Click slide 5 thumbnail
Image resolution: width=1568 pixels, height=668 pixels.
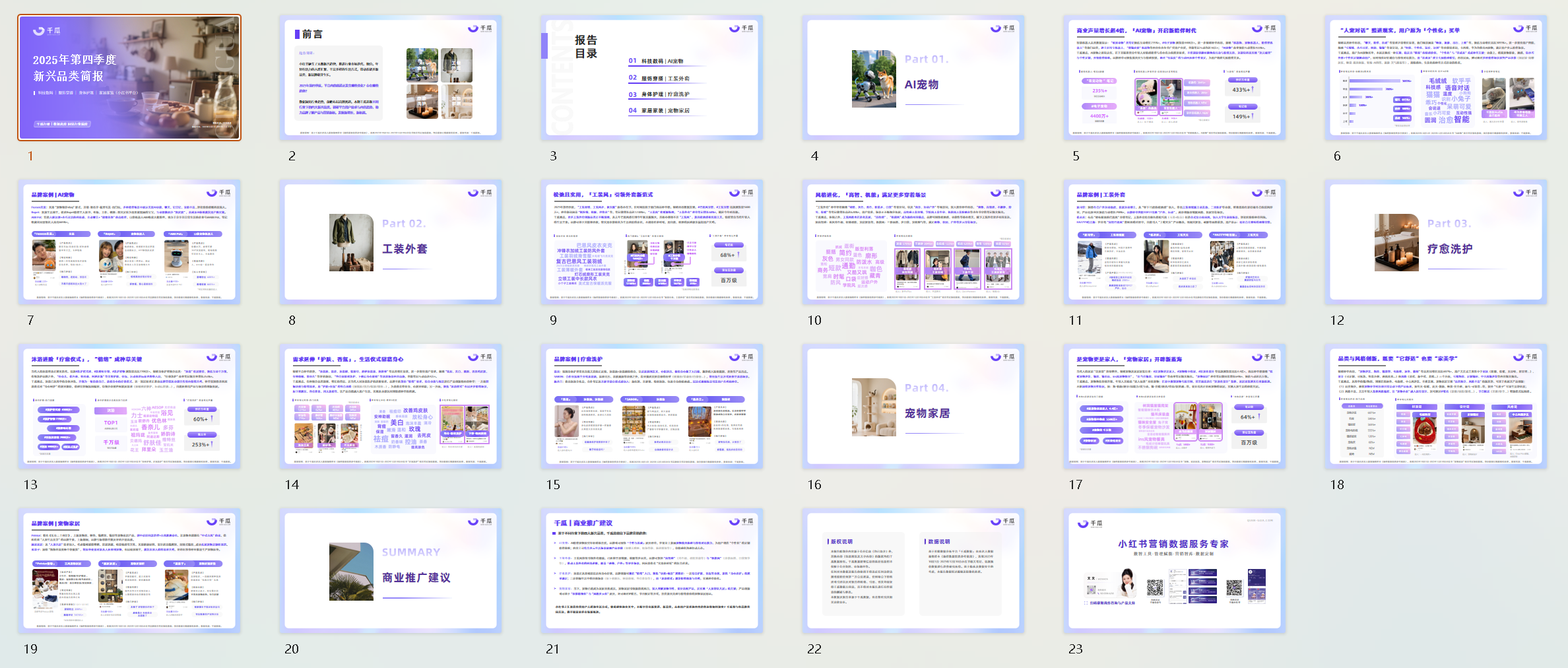pos(1174,78)
